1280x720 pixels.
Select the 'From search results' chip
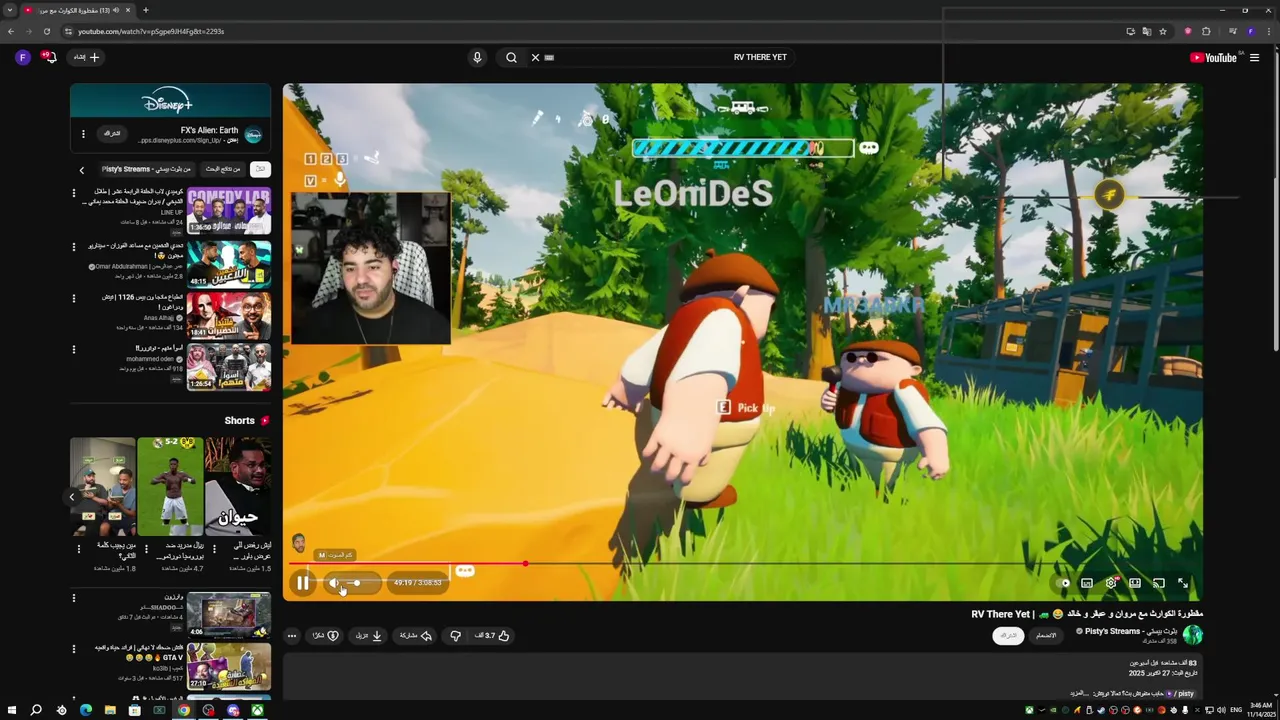coord(222,169)
